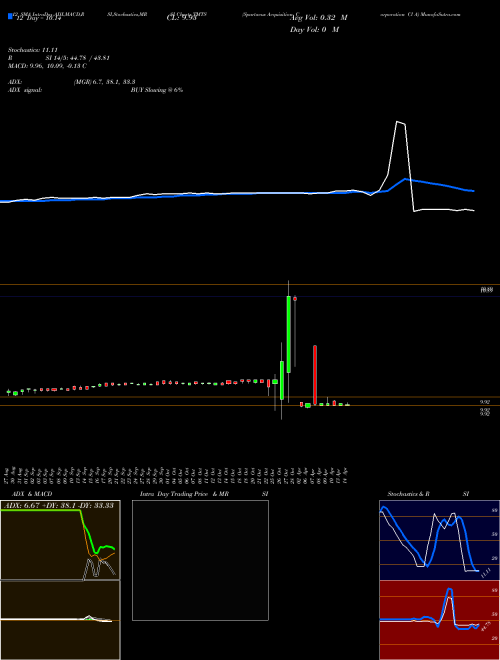The height and width of the screenshot is (660, 500).
Task: Click the white line's peak on the upper chart
Action: [397, 122]
